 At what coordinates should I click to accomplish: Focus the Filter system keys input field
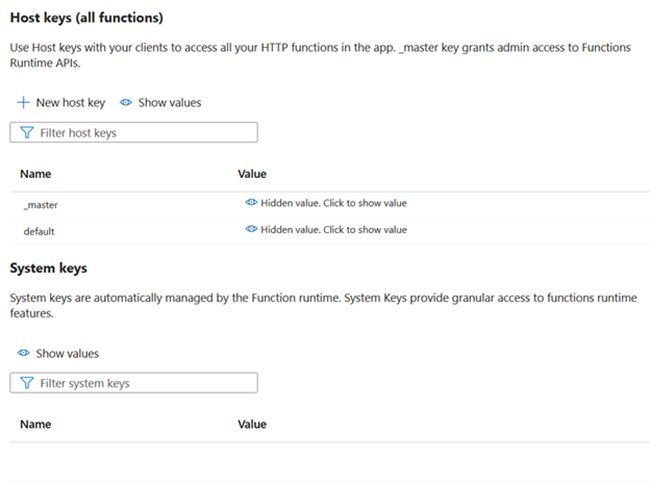pos(145,383)
